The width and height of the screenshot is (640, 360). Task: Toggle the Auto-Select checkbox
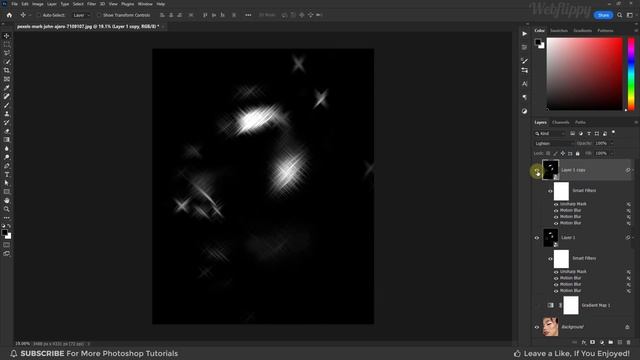(39, 15)
